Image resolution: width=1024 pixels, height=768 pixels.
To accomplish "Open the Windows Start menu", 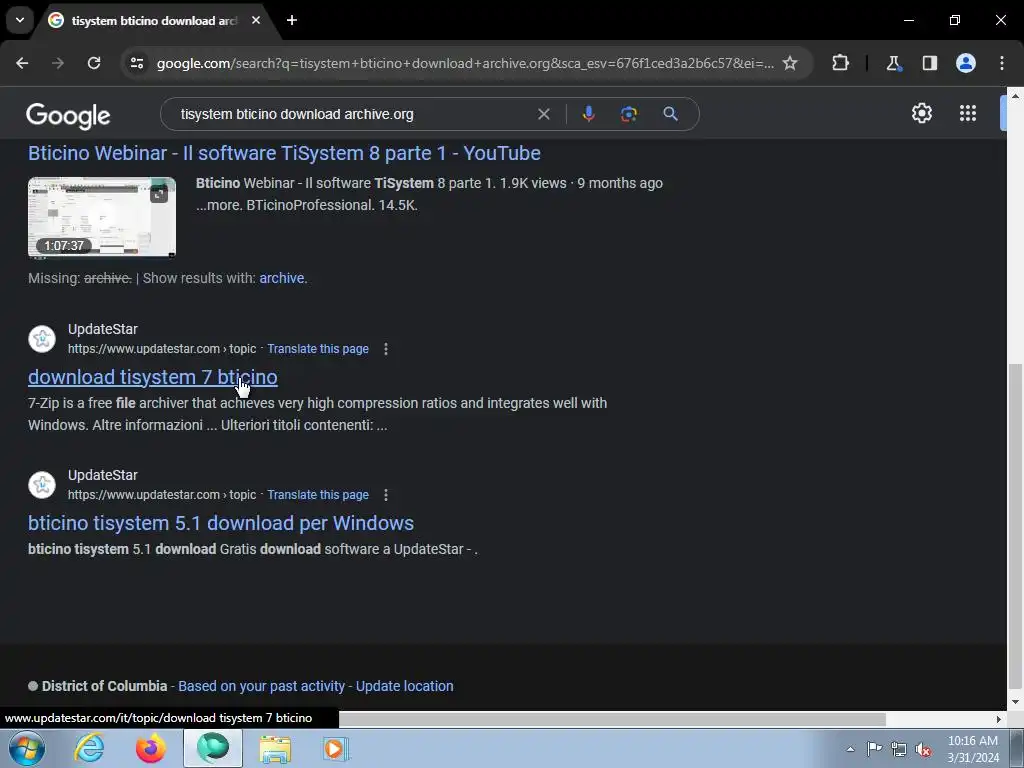I will point(26,748).
